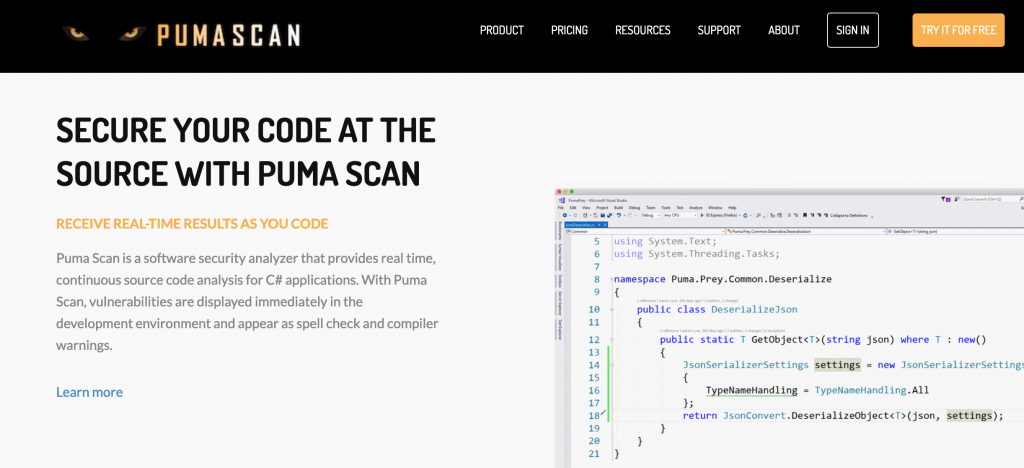Click the Puma Scan description paragraph

[x=247, y=302]
